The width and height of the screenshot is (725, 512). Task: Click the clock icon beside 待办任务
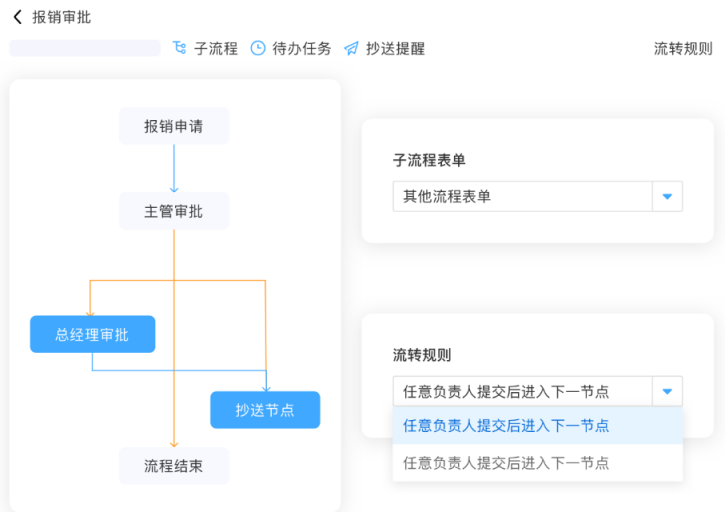tap(258, 48)
